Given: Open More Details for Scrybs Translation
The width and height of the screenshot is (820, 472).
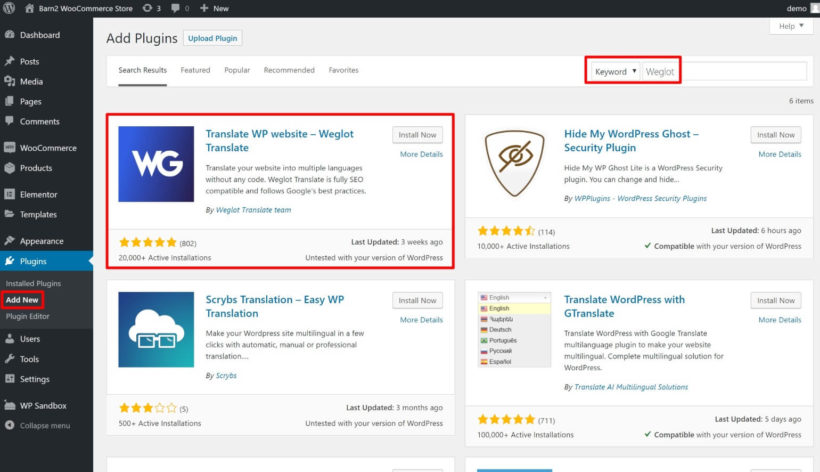Looking at the screenshot, I should 422,320.
